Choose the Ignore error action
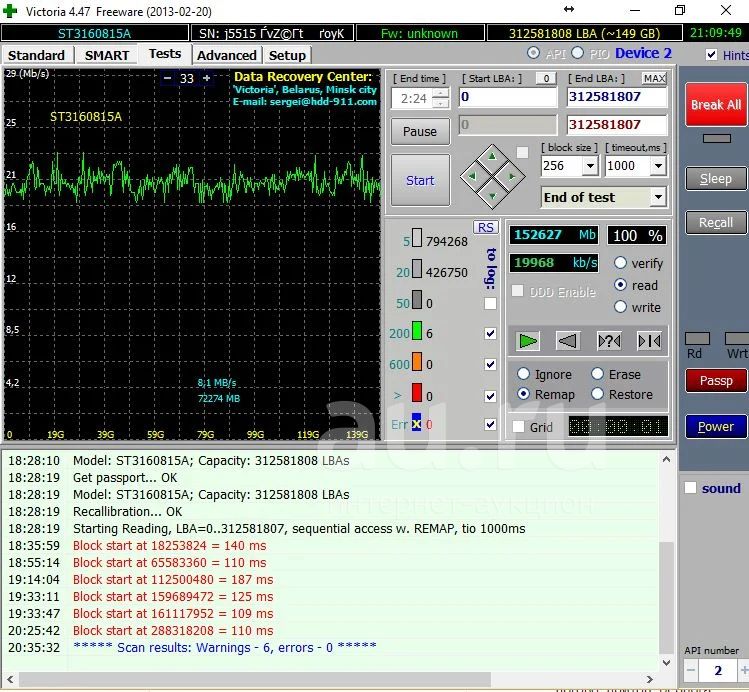 point(524,373)
